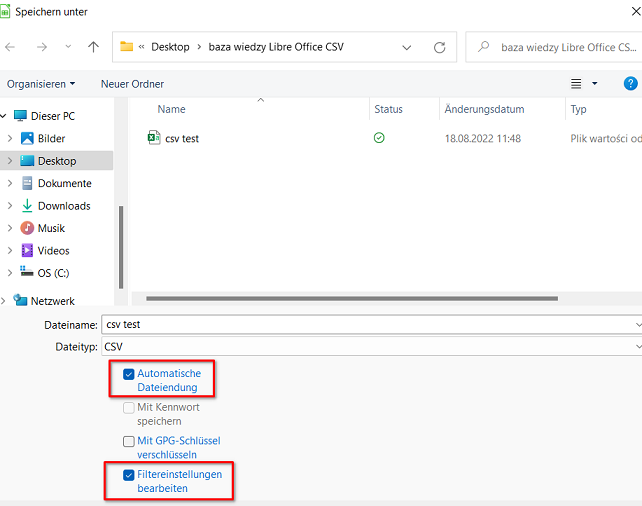Click the Downloads green arrow icon

click(27, 206)
